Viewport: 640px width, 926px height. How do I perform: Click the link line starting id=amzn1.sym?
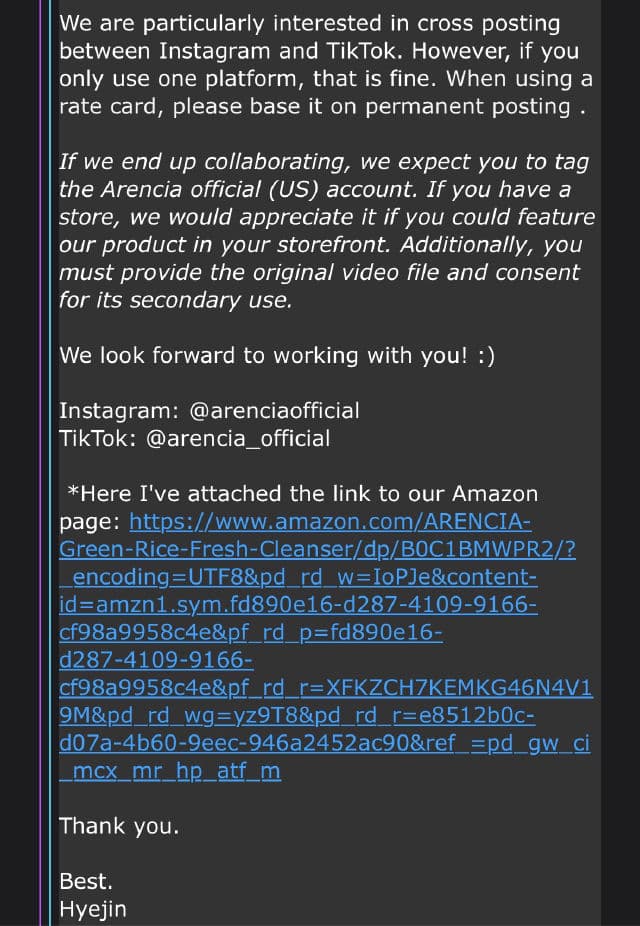click(298, 605)
